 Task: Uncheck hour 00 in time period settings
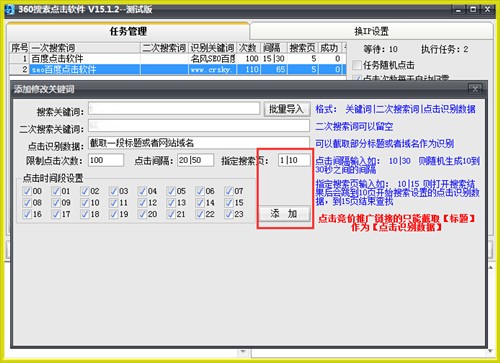(26, 191)
